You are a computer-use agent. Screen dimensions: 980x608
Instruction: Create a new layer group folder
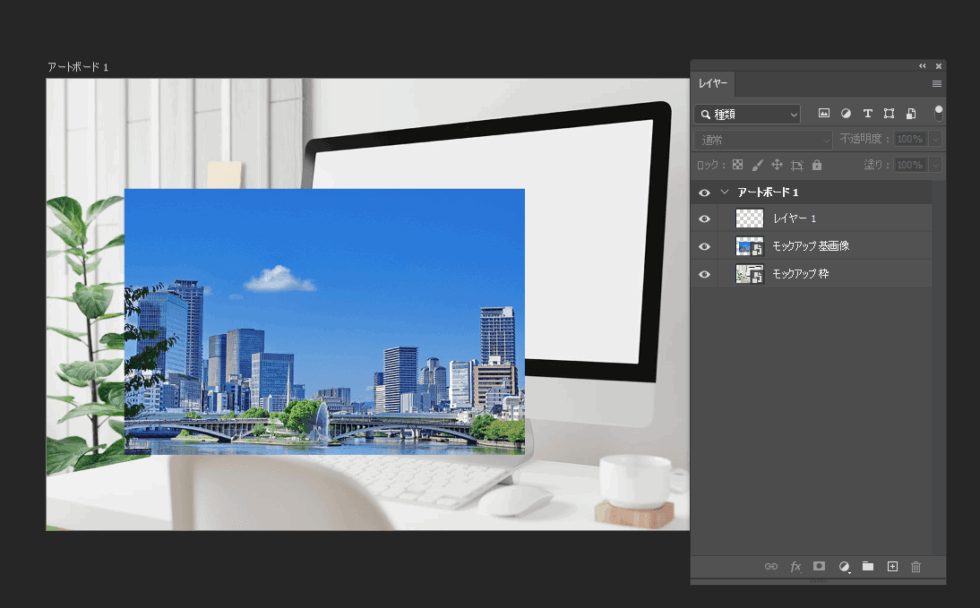pos(868,567)
